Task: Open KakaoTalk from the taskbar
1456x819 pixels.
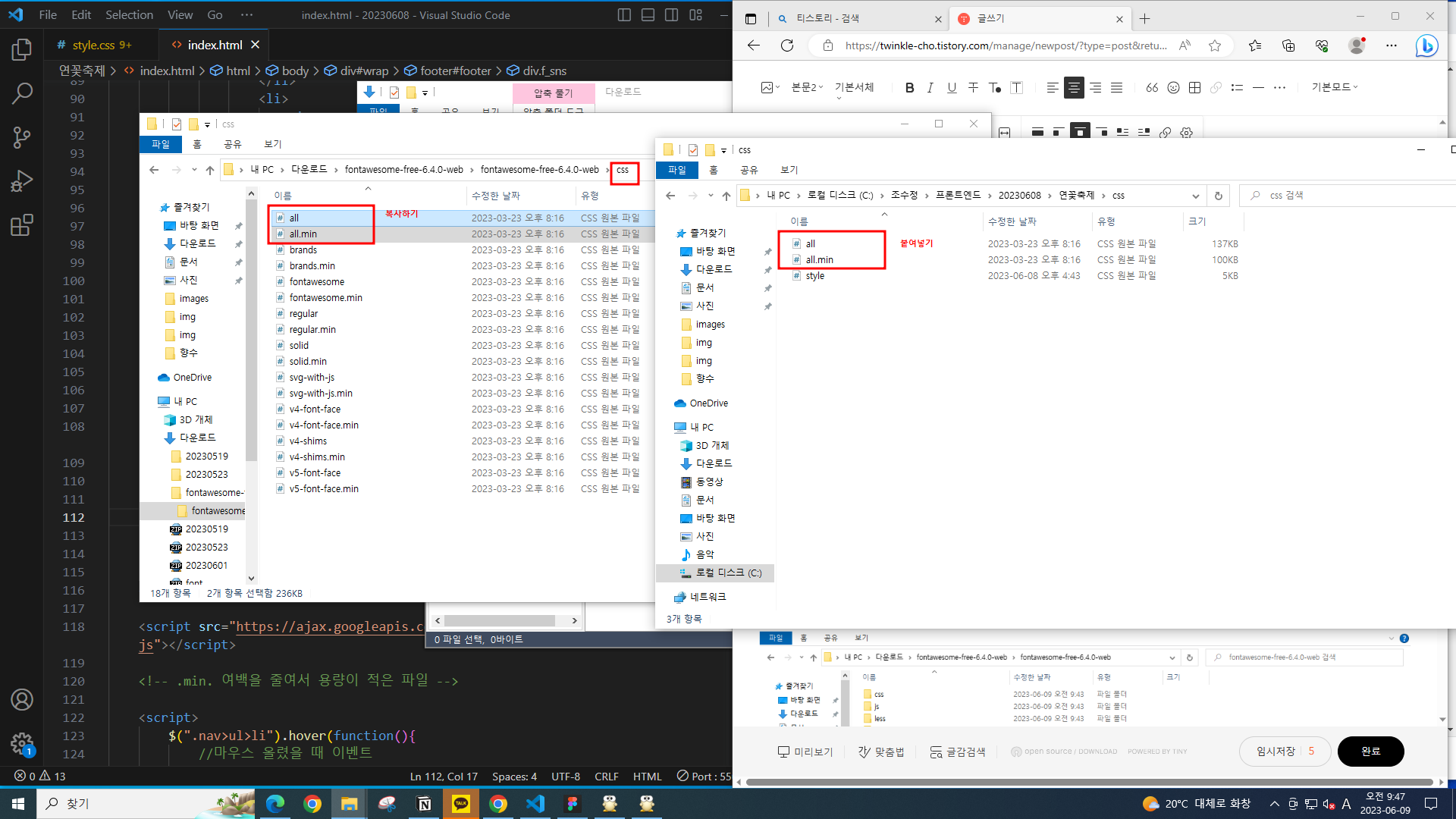Action: pyautogui.click(x=461, y=804)
